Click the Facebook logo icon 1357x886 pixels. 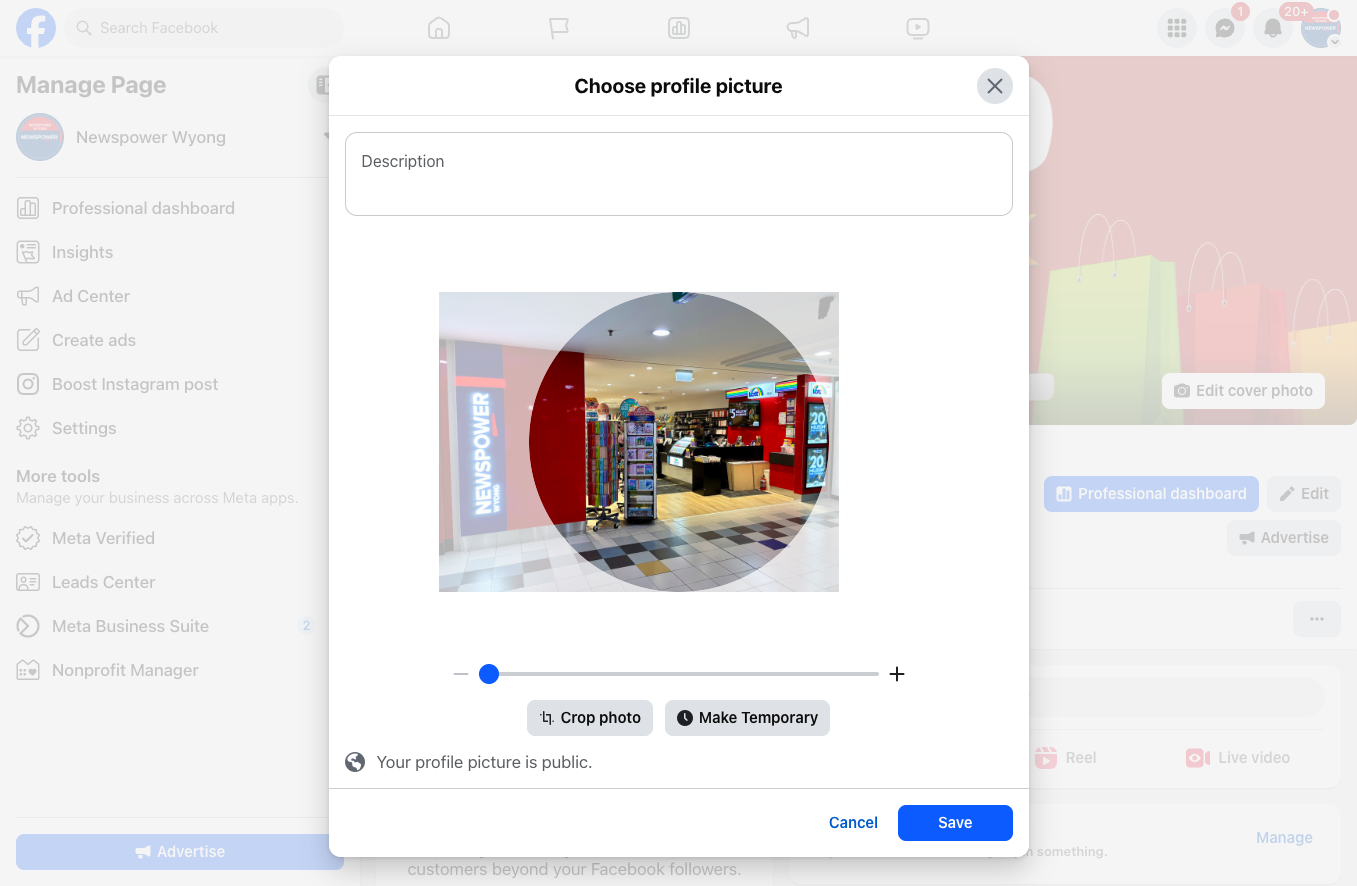[36, 28]
